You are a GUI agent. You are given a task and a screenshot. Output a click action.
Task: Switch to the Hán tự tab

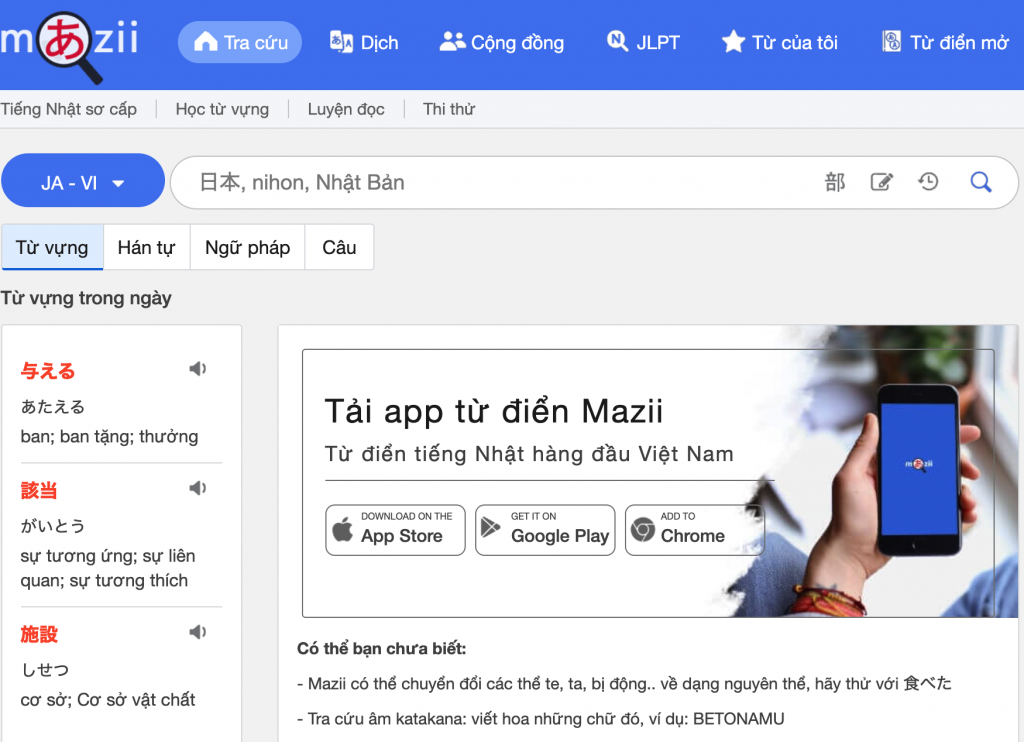pyautogui.click(x=146, y=247)
